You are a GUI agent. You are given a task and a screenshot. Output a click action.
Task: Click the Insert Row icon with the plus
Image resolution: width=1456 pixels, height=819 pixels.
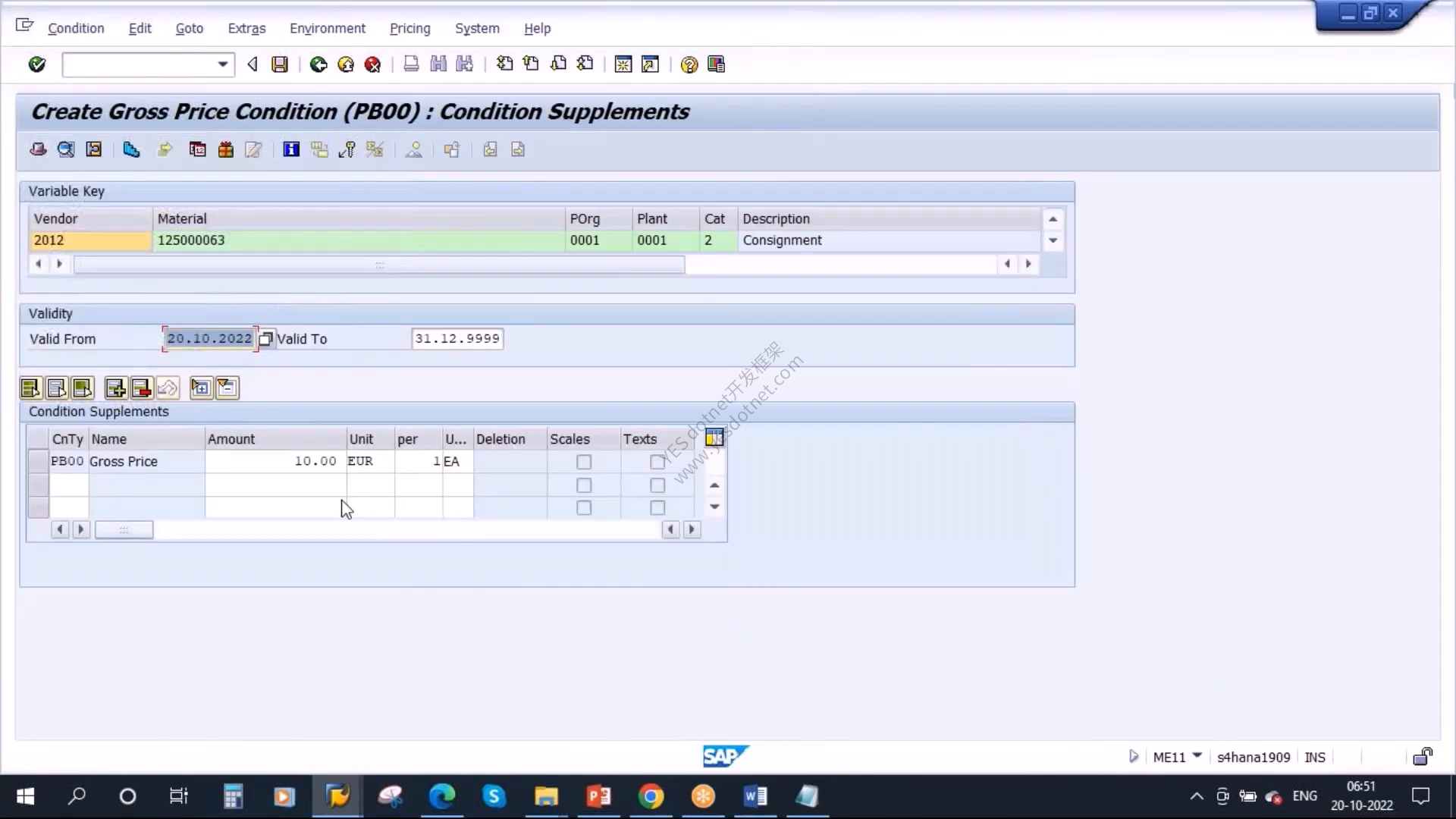point(115,388)
